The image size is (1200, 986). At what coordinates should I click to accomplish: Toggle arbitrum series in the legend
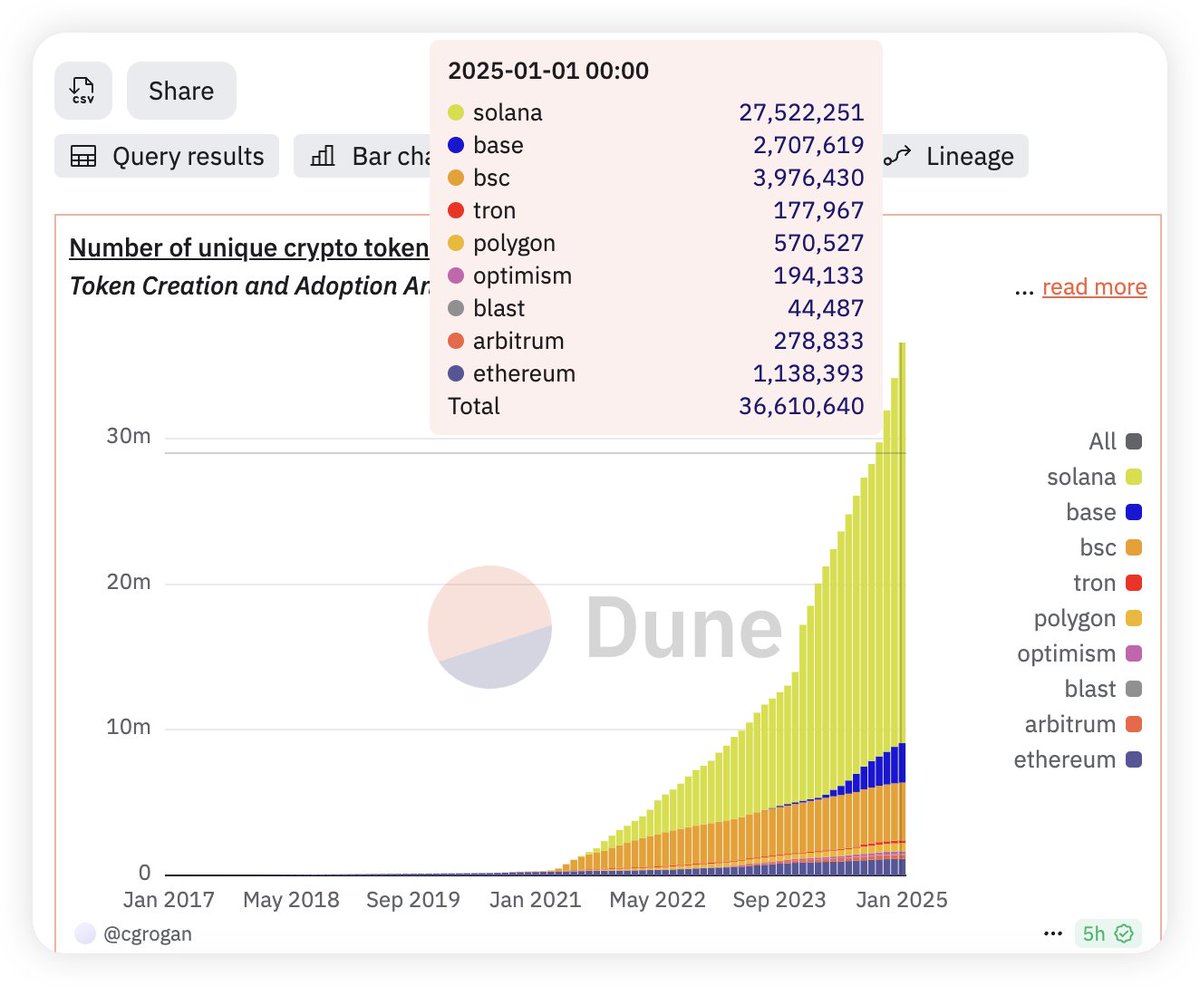1084,724
